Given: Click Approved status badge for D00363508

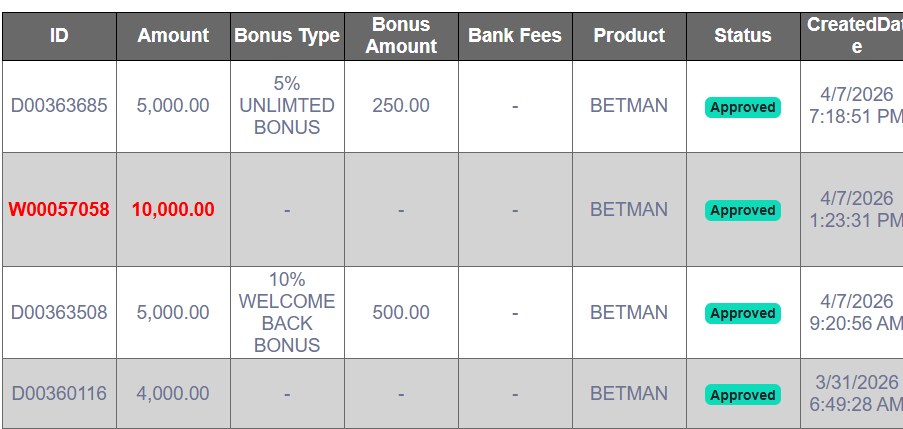Looking at the screenshot, I should [743, 313].
